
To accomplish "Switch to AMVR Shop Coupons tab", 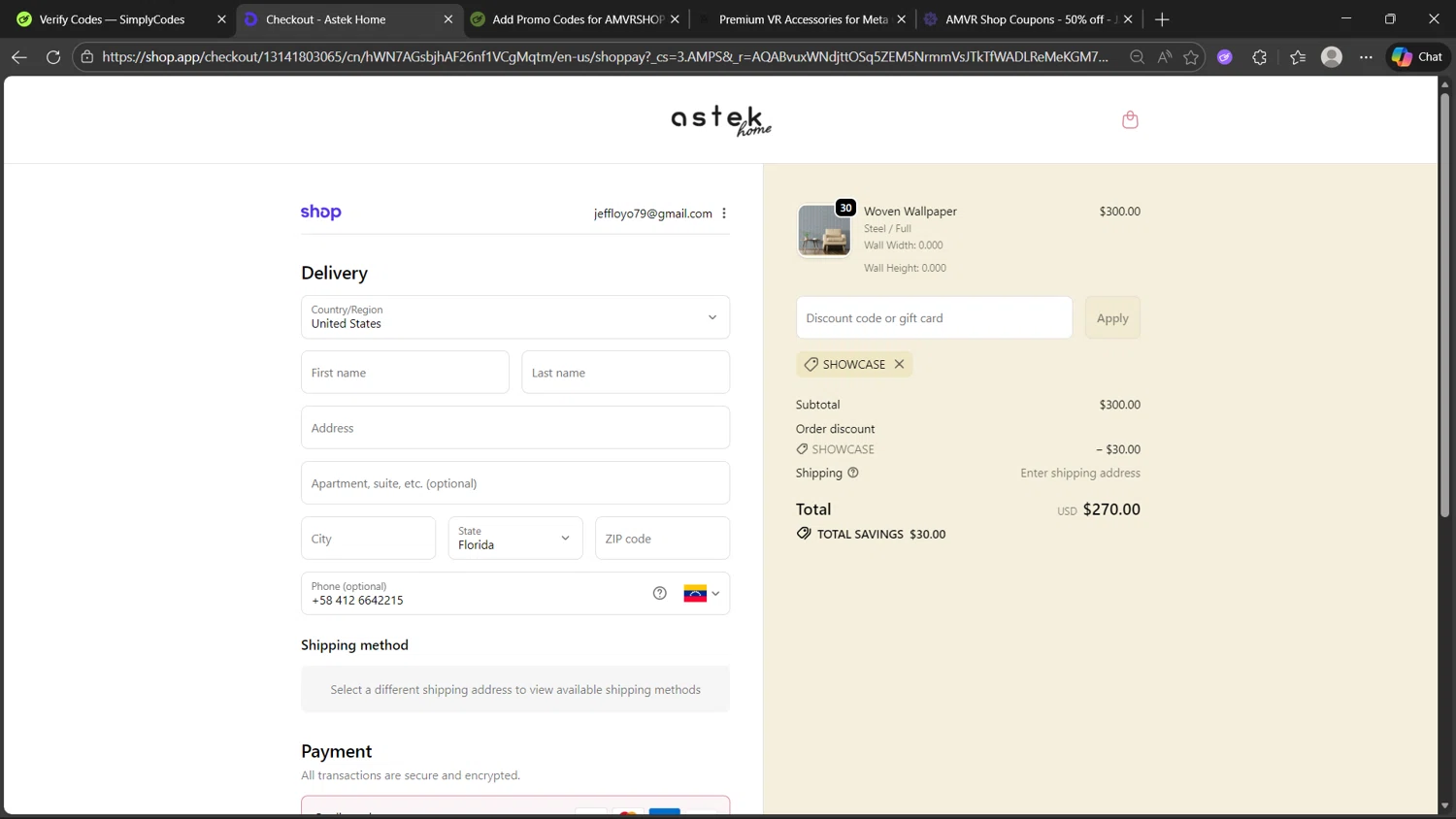I will [1031, 19].
